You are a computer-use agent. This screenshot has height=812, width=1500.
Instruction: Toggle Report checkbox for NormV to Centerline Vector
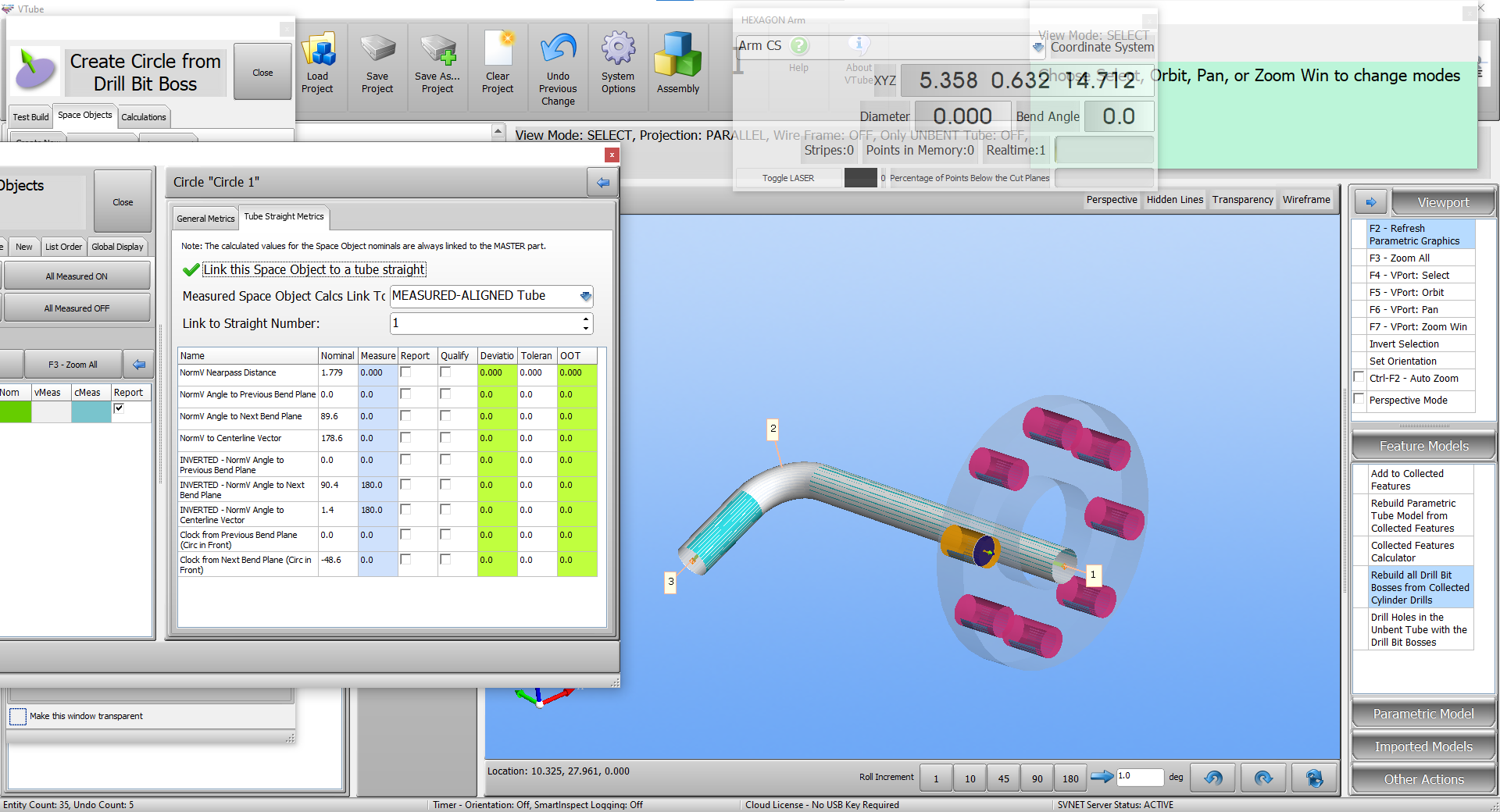click(x=405, y=438)
